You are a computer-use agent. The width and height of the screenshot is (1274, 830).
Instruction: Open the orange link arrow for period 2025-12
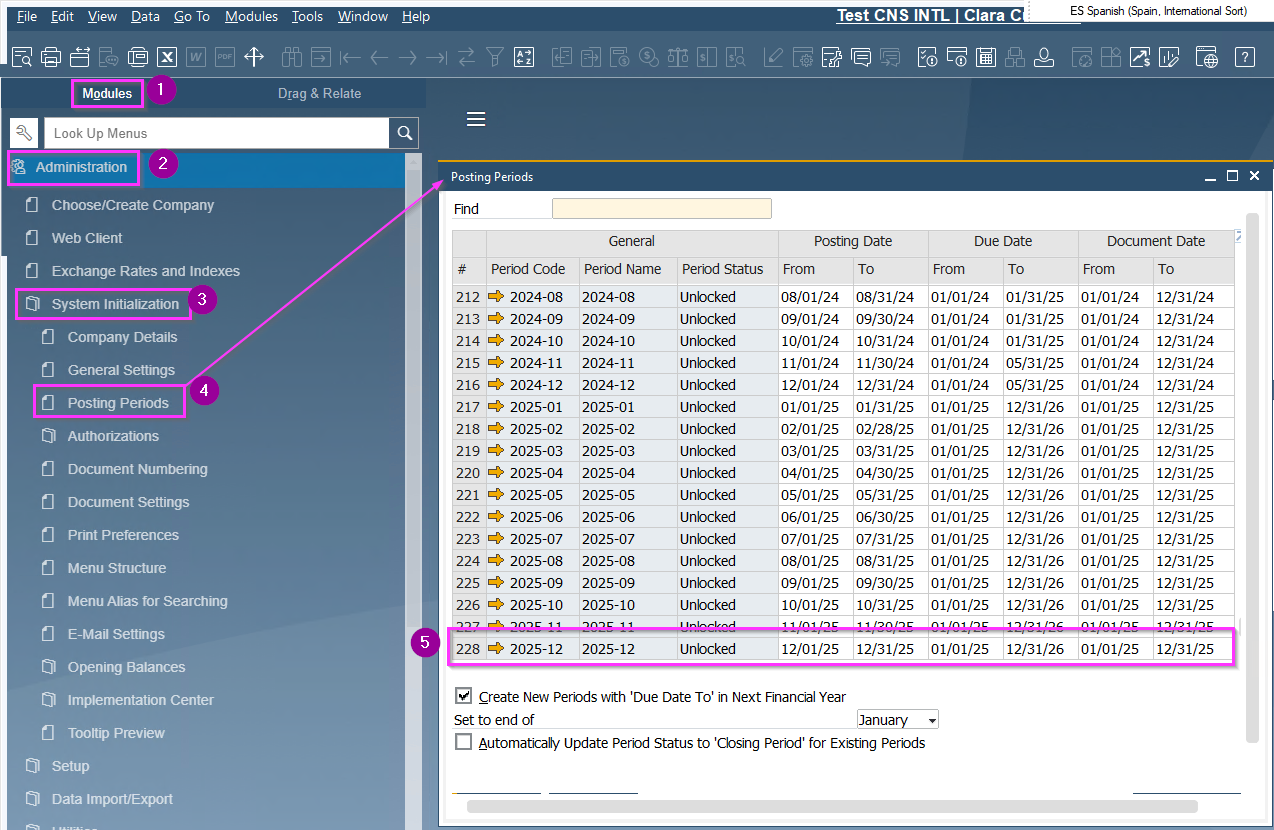tap(496, 648)
